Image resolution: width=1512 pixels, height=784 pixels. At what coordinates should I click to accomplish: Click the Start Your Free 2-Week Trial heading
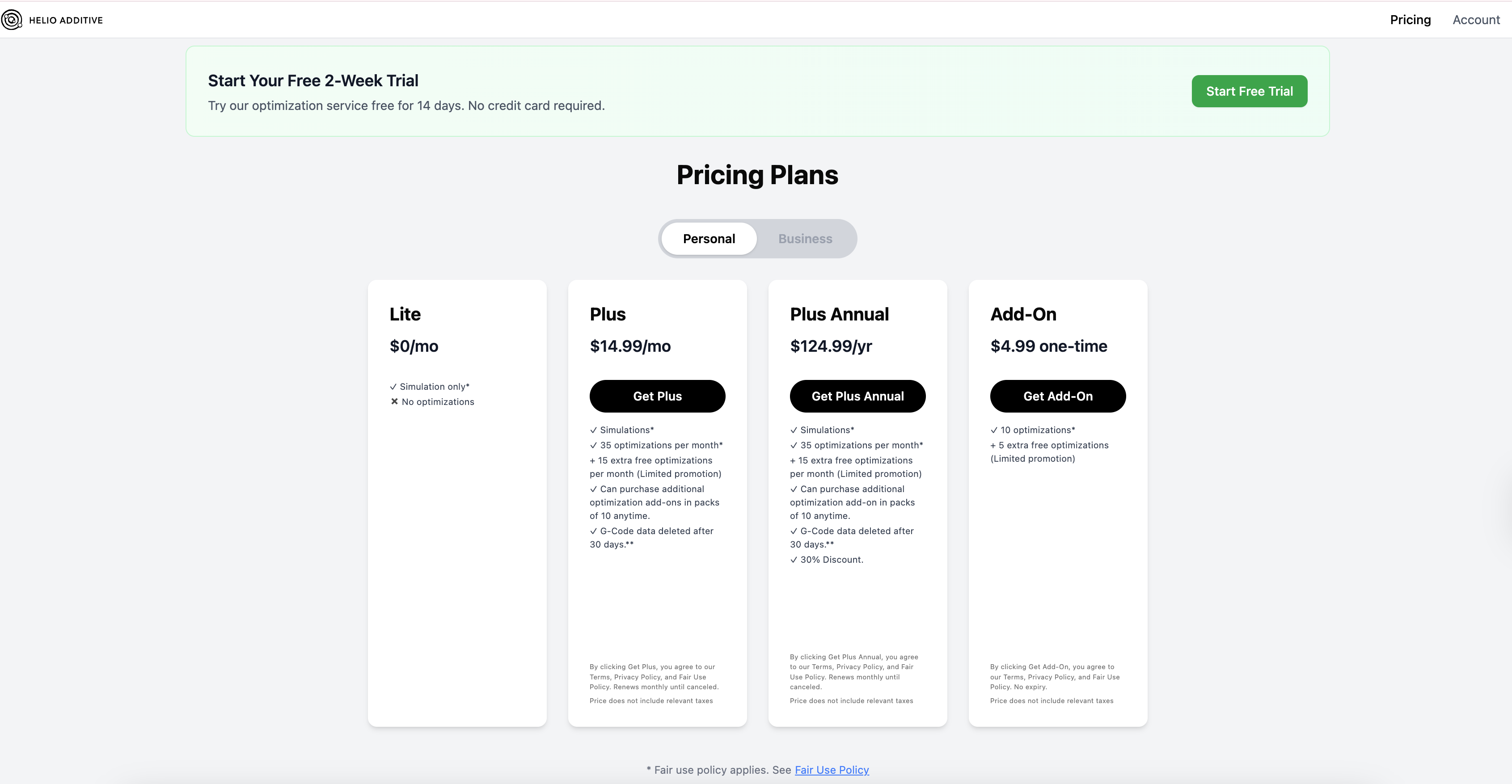click(x=313, y=80)
